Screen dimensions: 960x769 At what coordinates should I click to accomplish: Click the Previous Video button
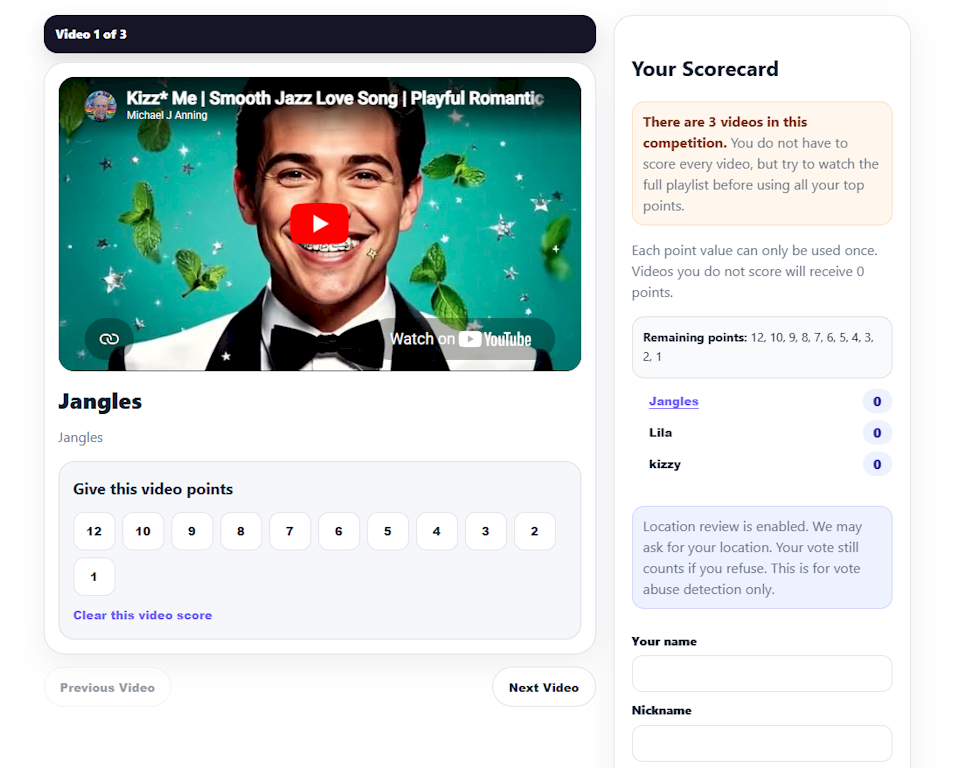(x=107, y=688)
